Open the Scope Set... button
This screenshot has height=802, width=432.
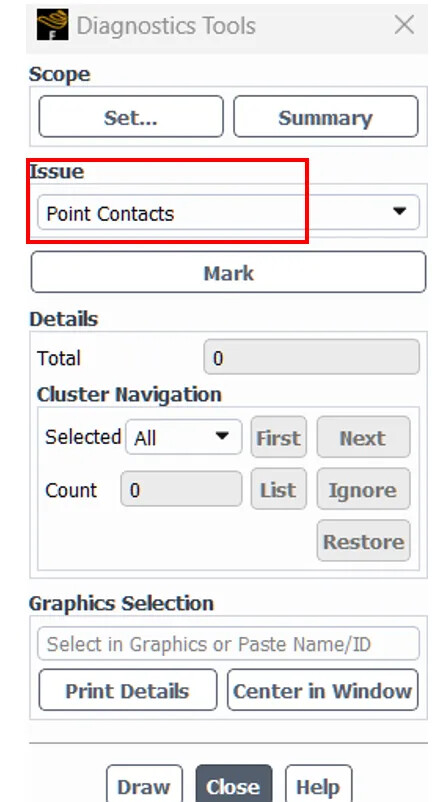point(131,117)
